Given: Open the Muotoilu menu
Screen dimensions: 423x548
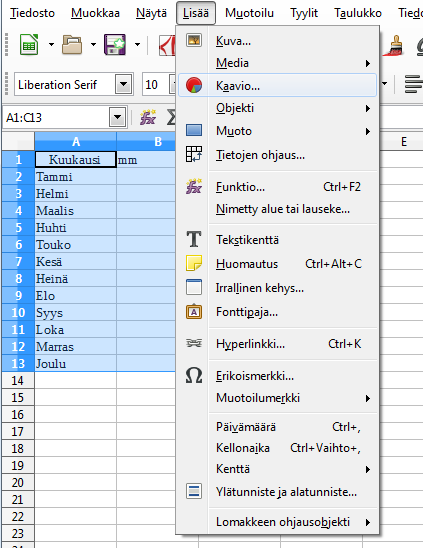Looking at the screenshot, I should point(249,13).
